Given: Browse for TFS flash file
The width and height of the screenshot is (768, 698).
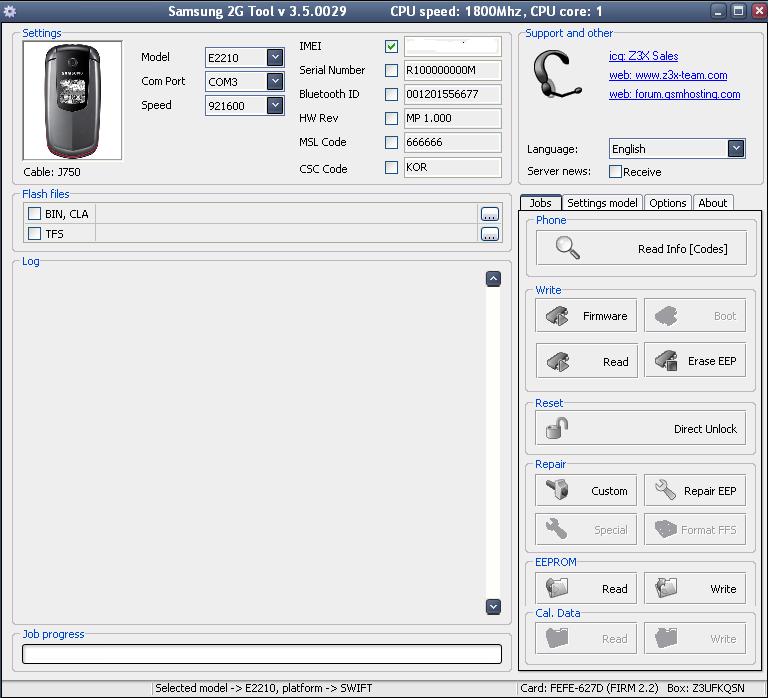Looking at the screenshot, I should pos(490,234).
